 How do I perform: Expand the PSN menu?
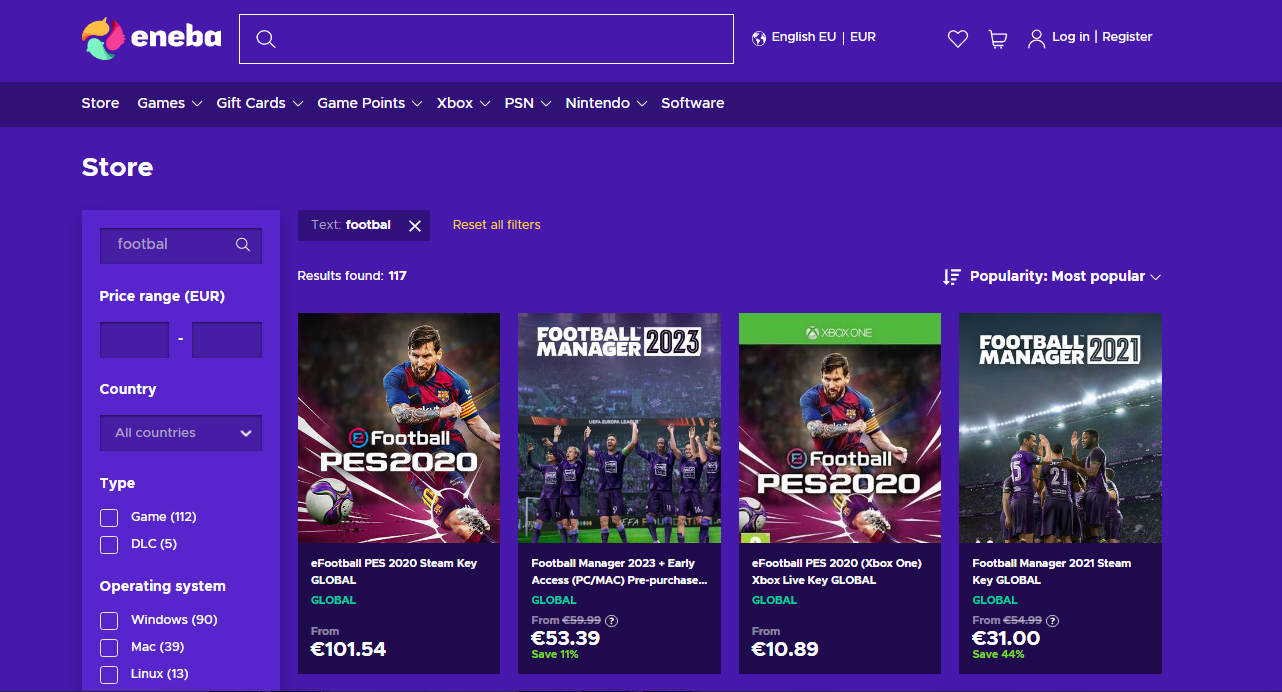(528, 103)
